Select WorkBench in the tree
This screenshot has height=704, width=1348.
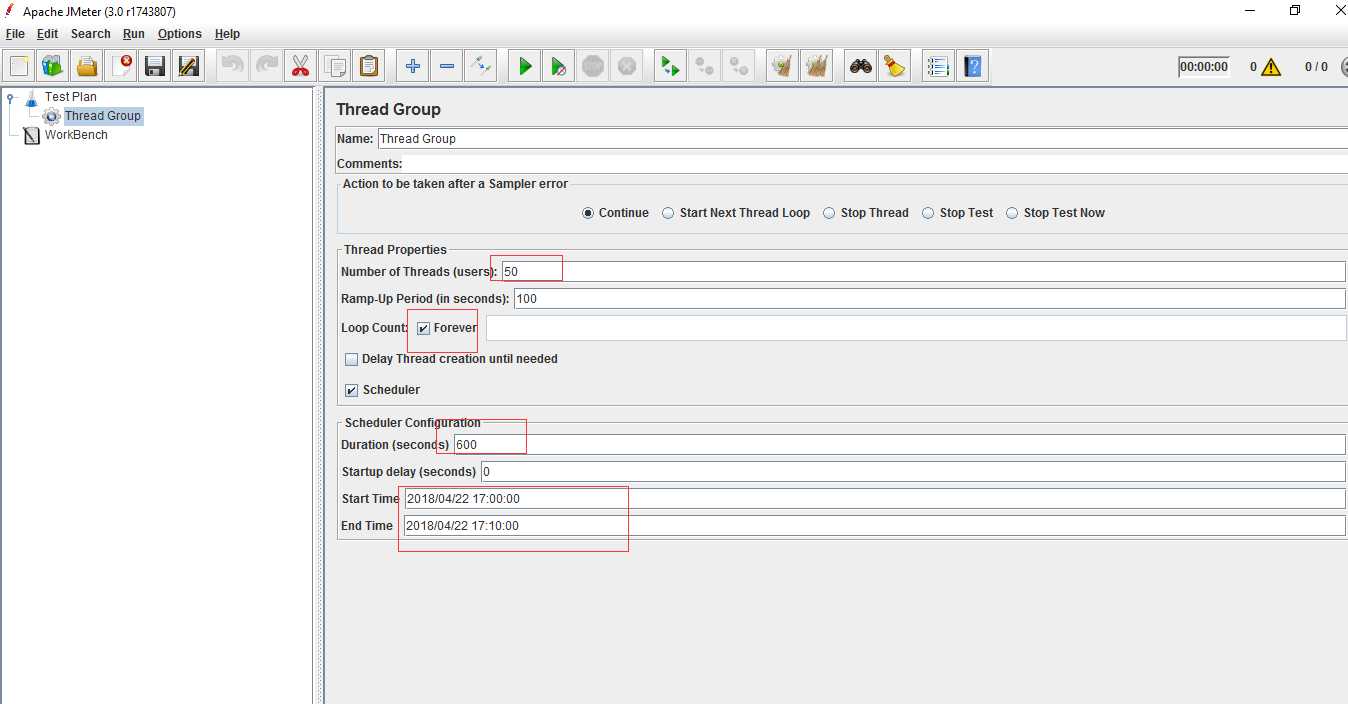[x=76, y=135]
